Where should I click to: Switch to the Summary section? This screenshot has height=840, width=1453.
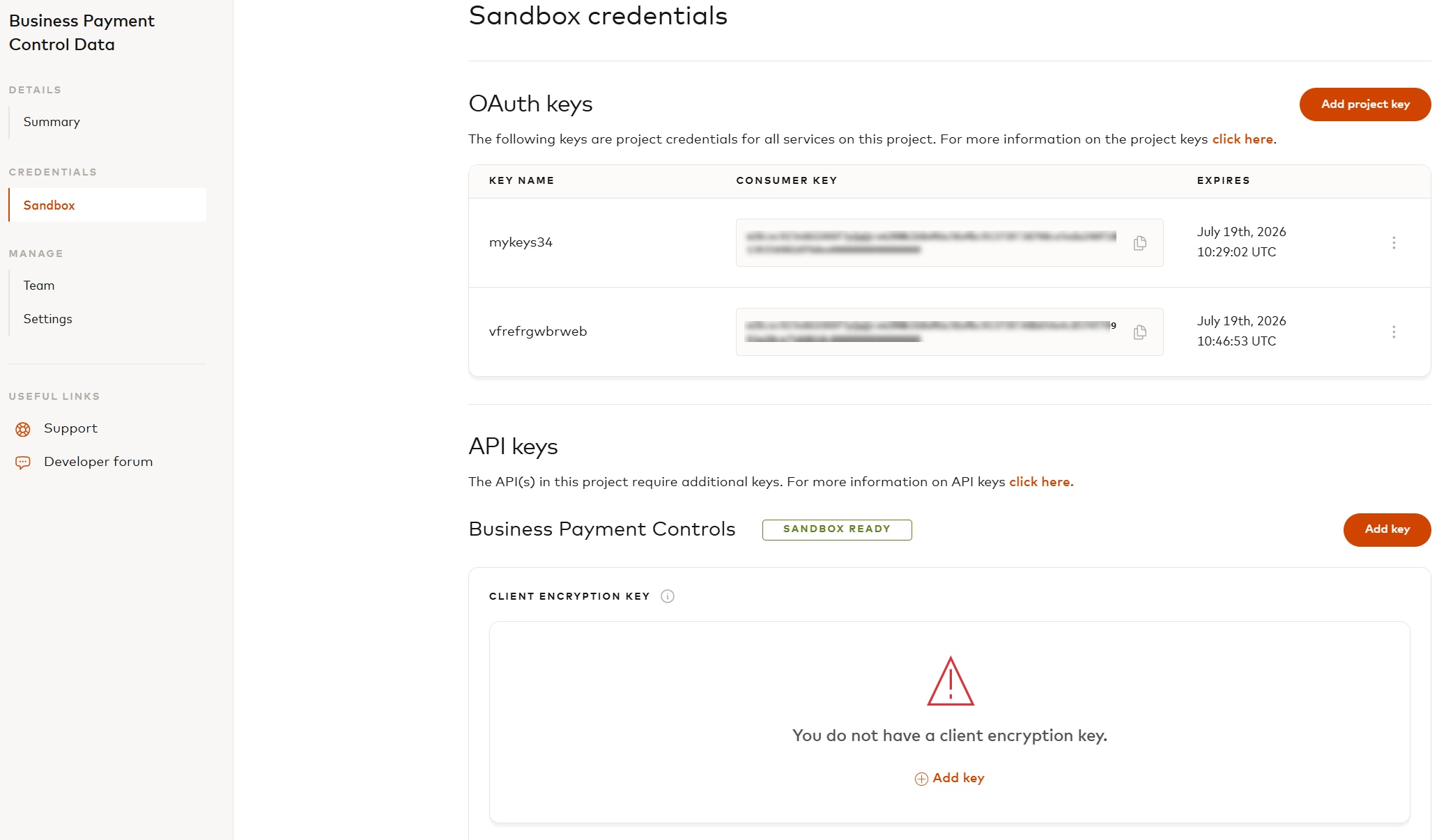51,121
